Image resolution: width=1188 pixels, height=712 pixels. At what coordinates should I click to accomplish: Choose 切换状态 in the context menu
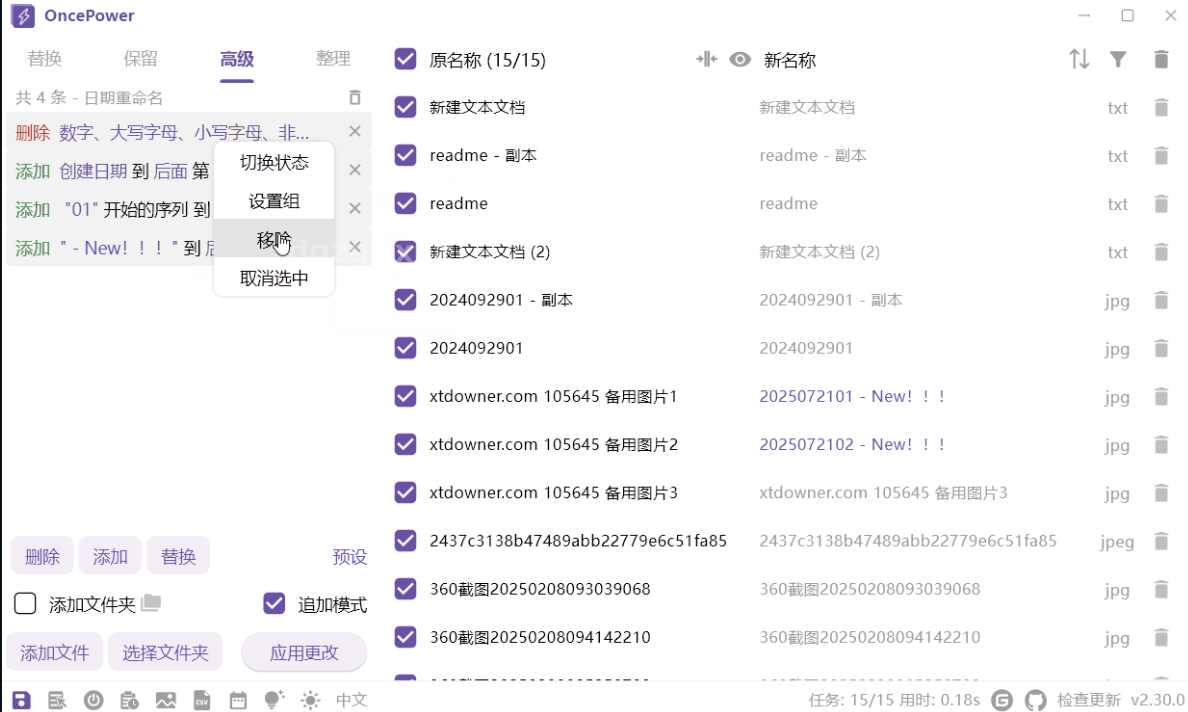(274, 163)
